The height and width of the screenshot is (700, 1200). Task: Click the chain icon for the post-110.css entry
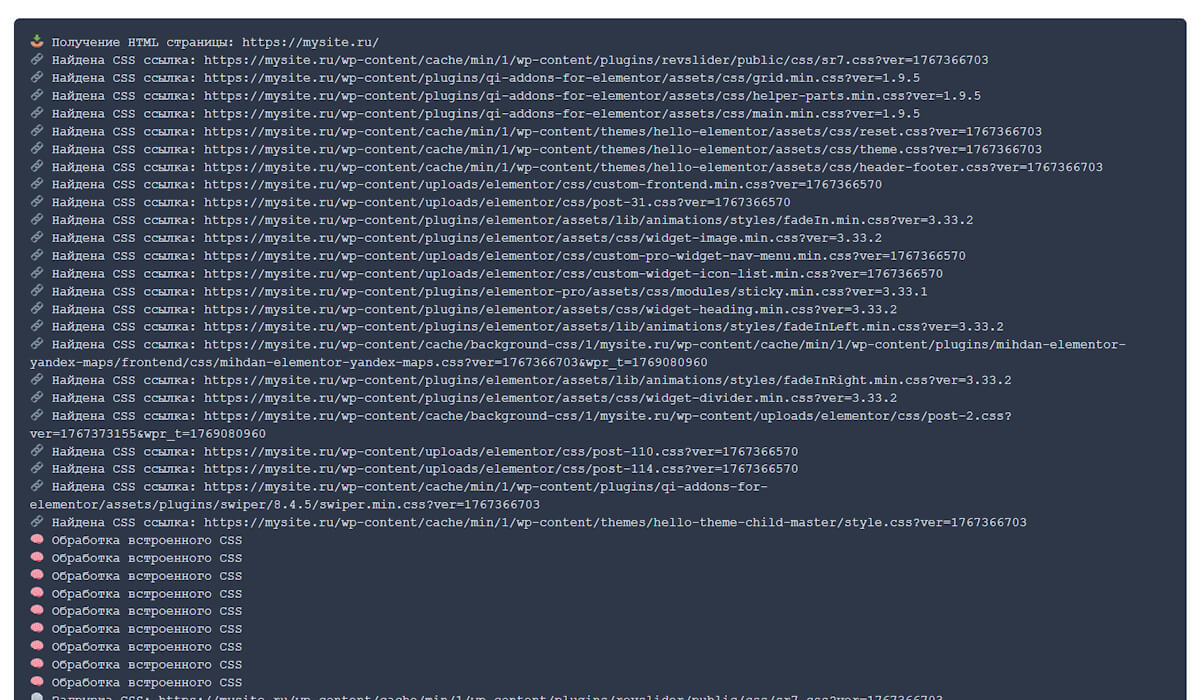click(37, 452)
